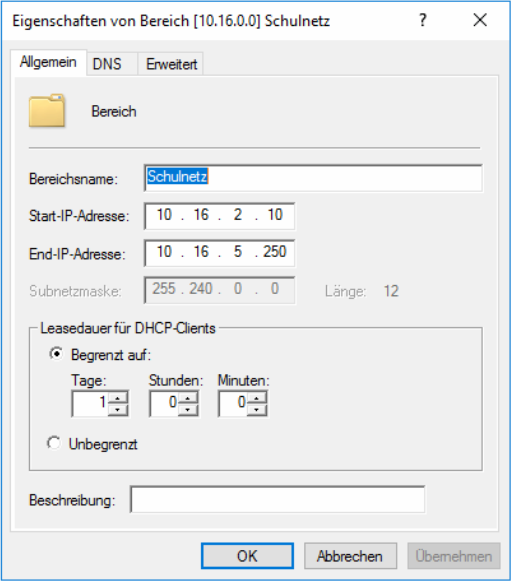Select the Allgemein tab
This screenshot has width=511, height=581.
coord(48,62)
